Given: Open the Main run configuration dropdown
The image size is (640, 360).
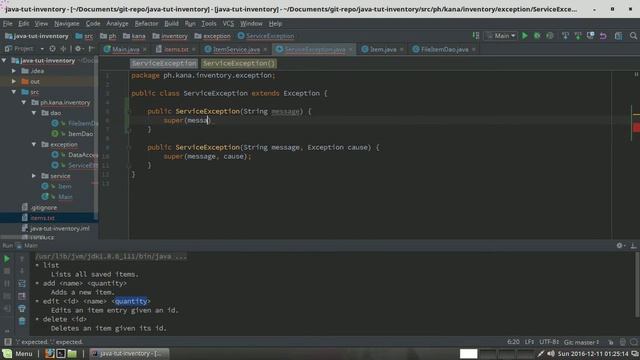Looking at the screenshot, I should tap(501, 36).
